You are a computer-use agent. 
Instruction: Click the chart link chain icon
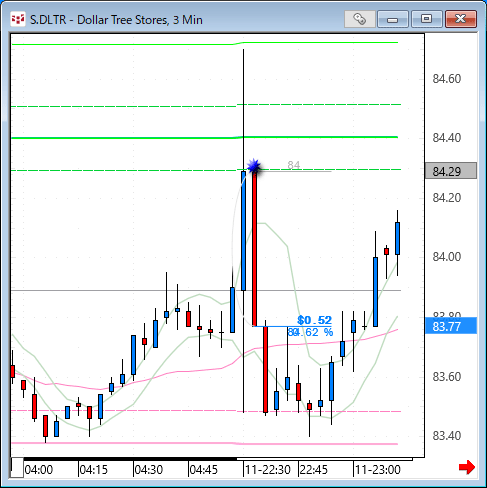point(360,19)
